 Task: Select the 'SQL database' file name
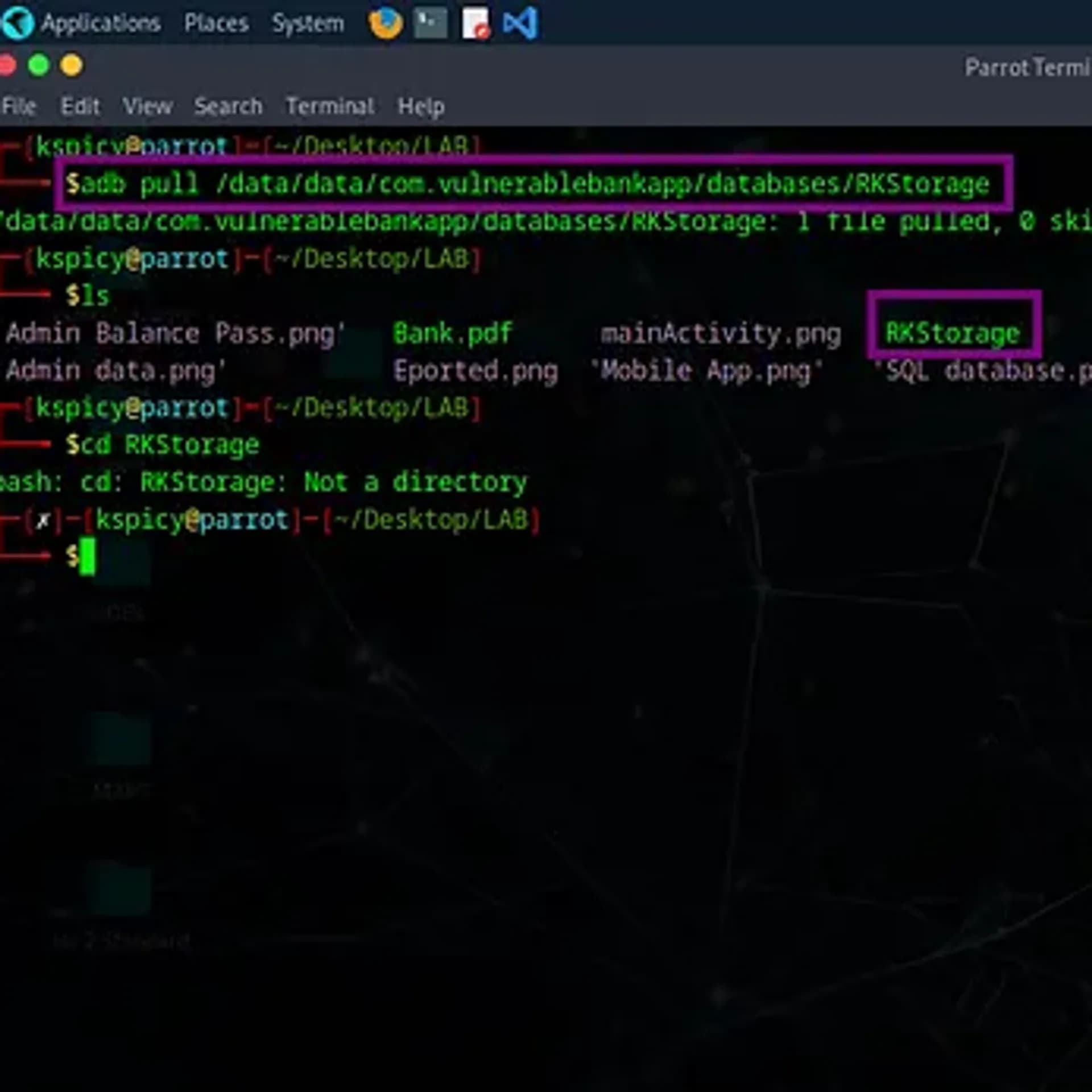pos(983,371)
